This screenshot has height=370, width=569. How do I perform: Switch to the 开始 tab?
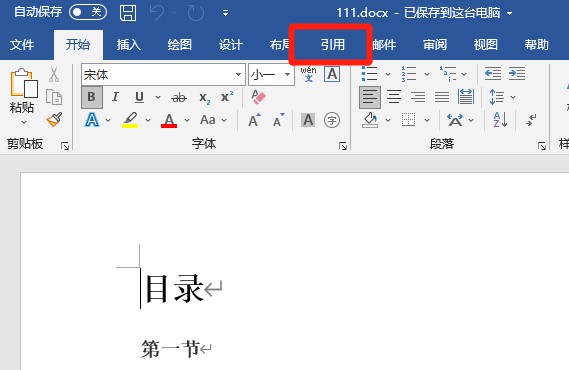coord(78,45)
